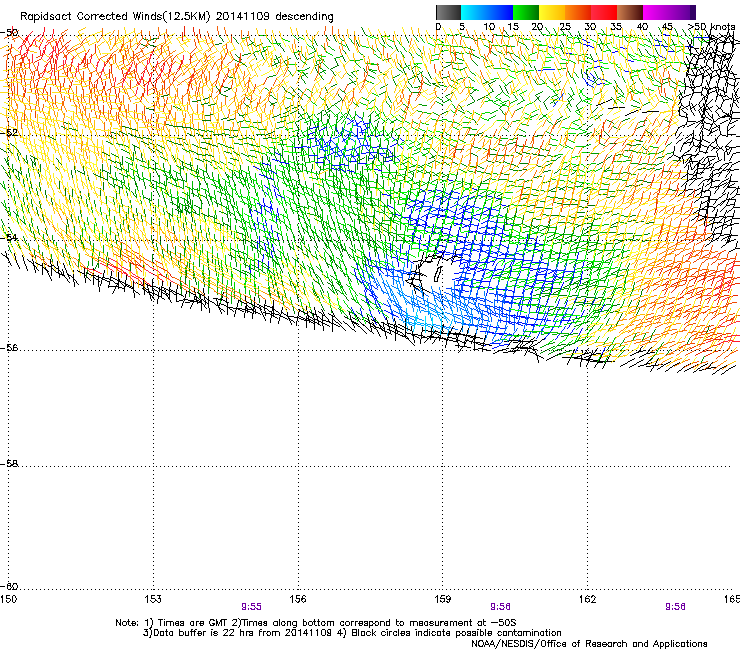Click the longitude label 156

(x=298, y=599)
